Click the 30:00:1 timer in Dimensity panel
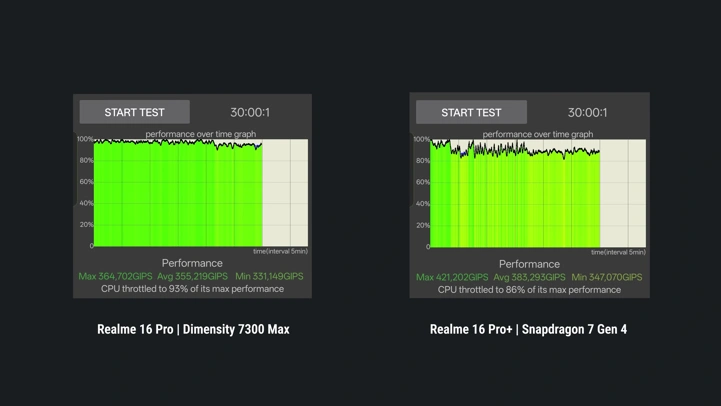Screen dimensions: 721x406 pos(250,112)
